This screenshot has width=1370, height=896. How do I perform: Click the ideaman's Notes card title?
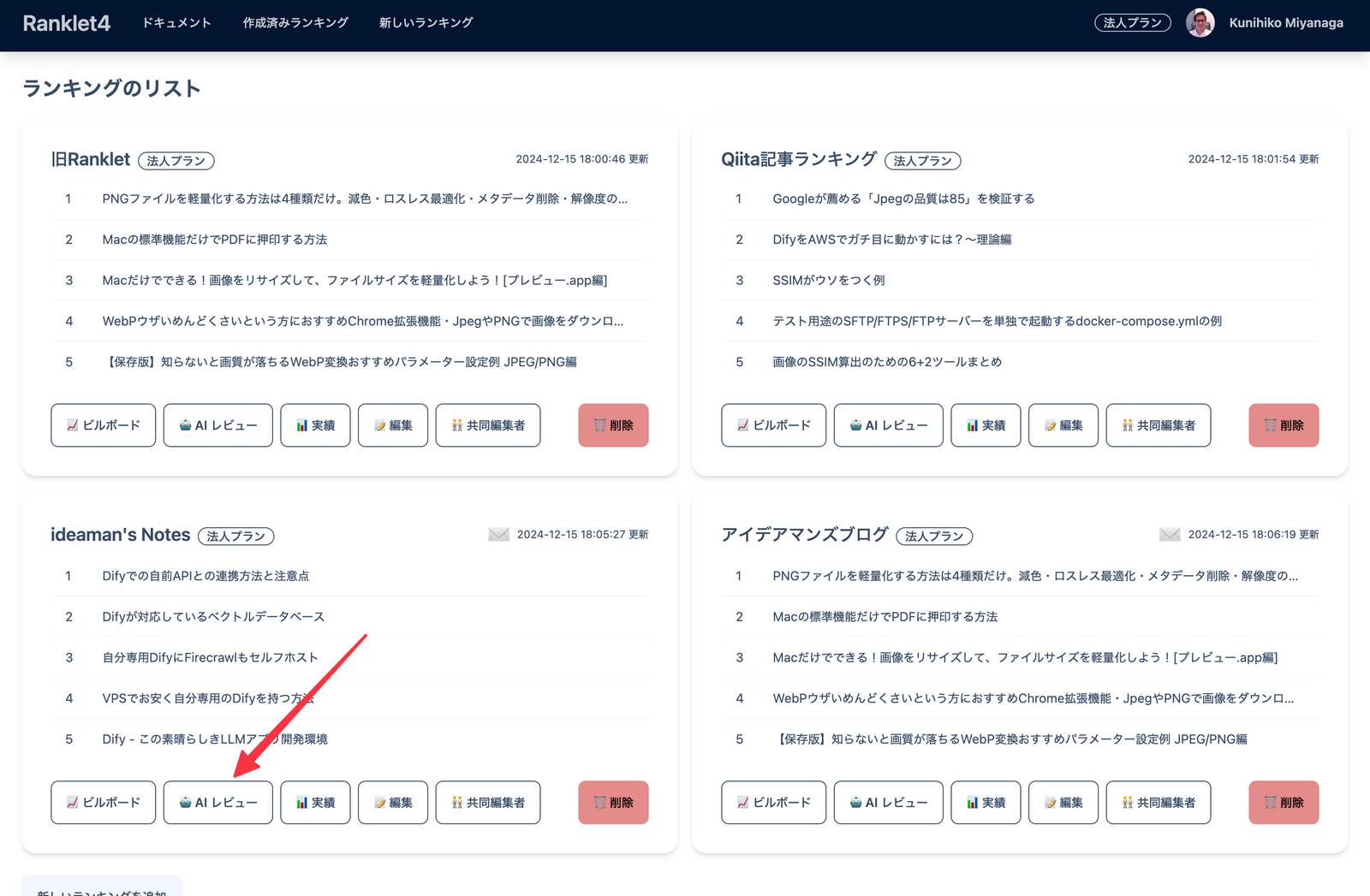(x=120, y=535)
